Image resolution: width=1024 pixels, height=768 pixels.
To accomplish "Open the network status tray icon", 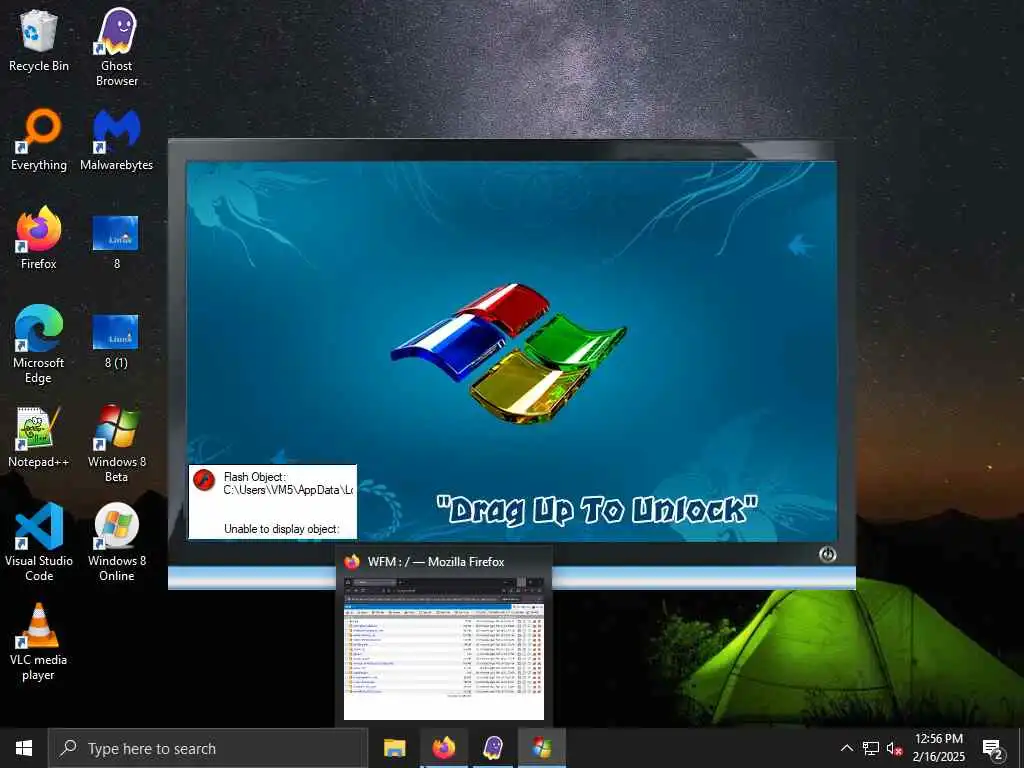I will pos(871,748).
